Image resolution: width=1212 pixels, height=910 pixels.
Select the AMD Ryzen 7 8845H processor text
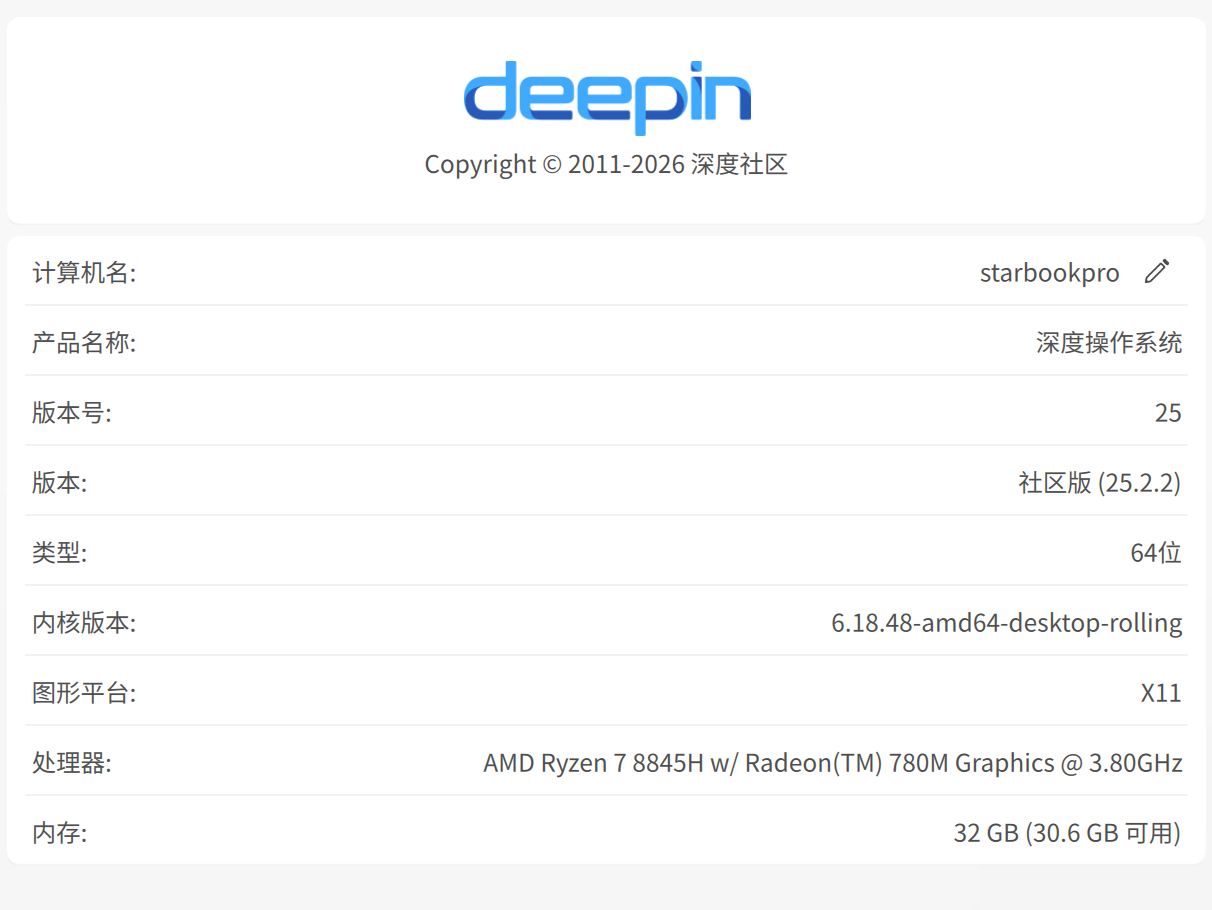(833, 763)
